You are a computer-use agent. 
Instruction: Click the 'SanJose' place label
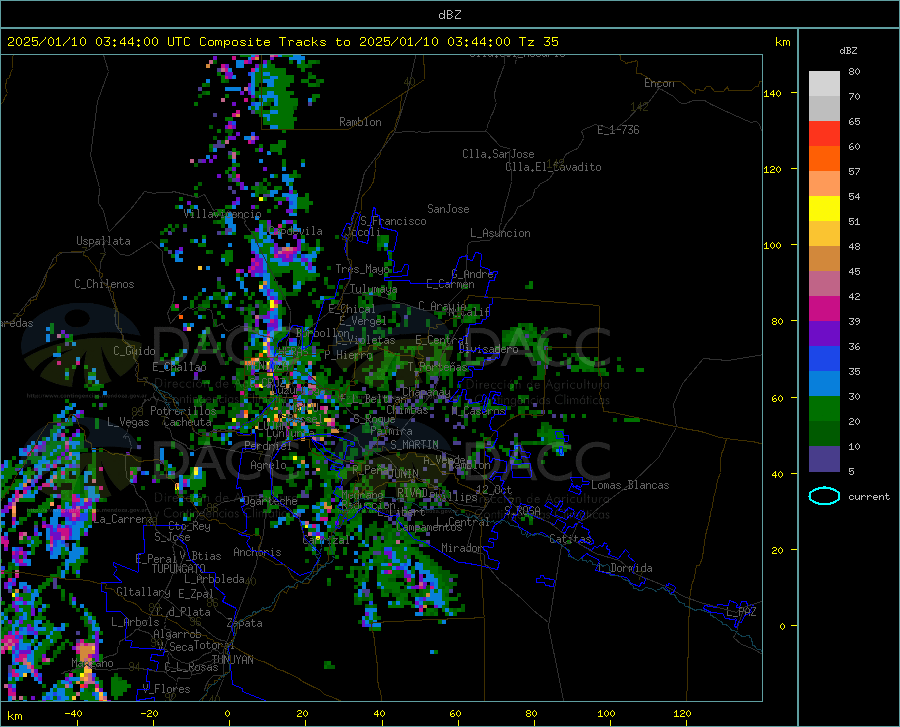point(448,209)
